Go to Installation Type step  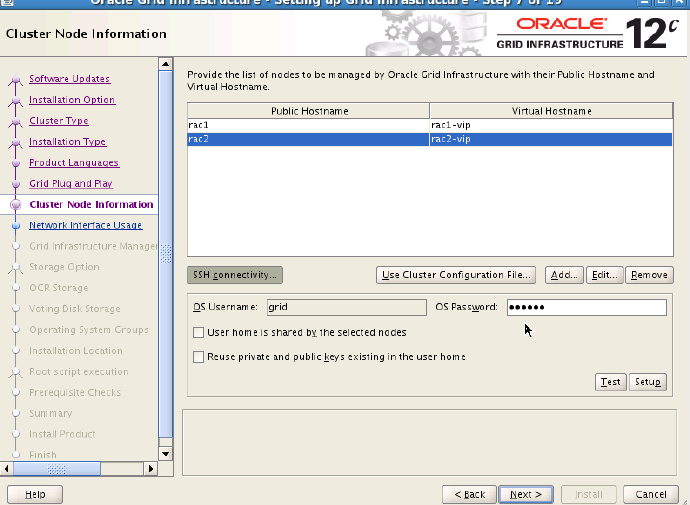tap(68, 142)
